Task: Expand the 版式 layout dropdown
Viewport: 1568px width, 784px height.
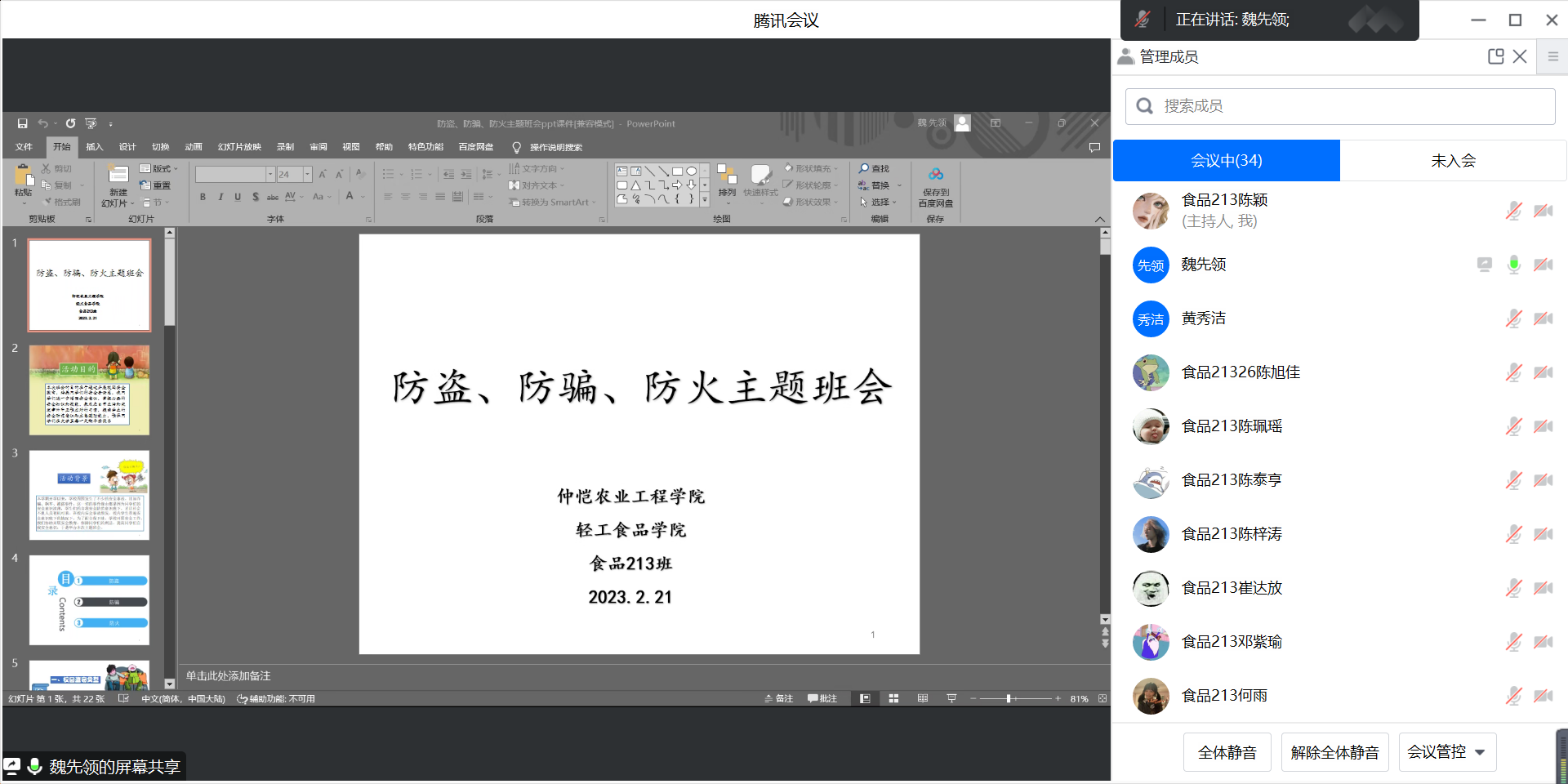Action: (161, 169)
